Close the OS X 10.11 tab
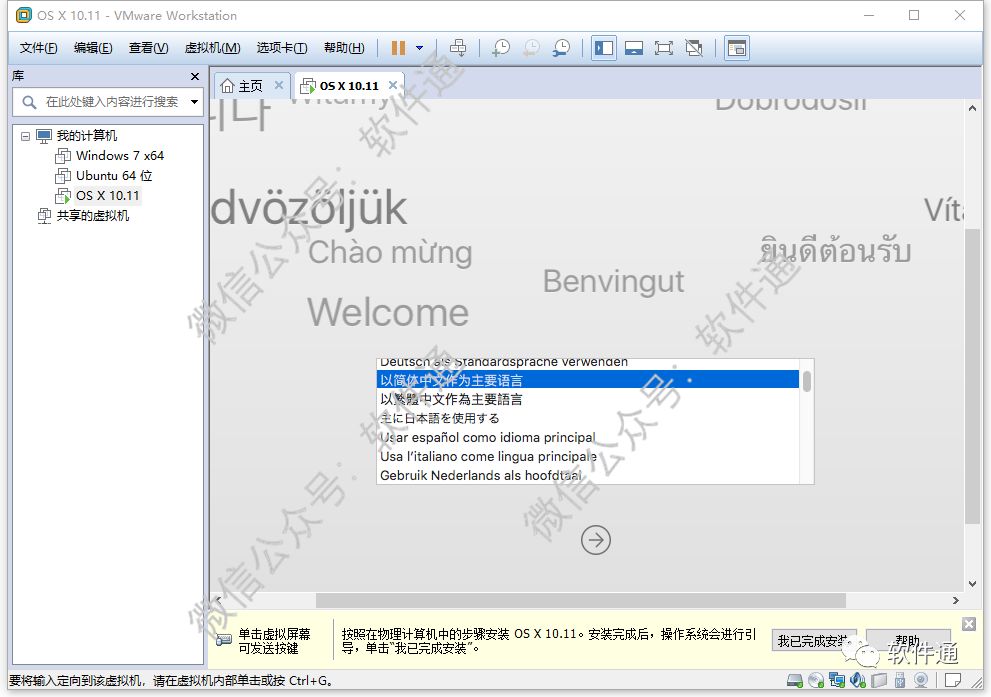Screen dimensions: 991x697 [392, 85]
